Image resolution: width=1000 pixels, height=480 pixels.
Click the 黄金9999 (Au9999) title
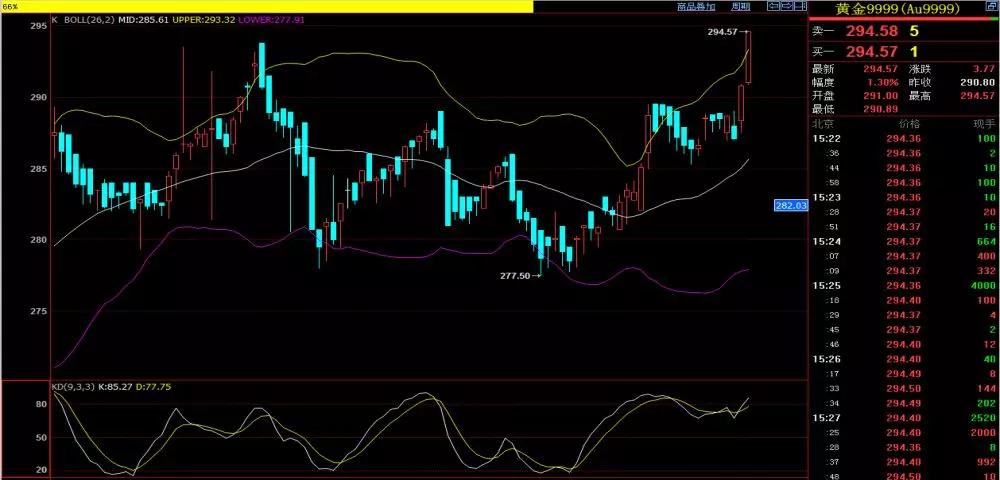(x=897, y=8)
